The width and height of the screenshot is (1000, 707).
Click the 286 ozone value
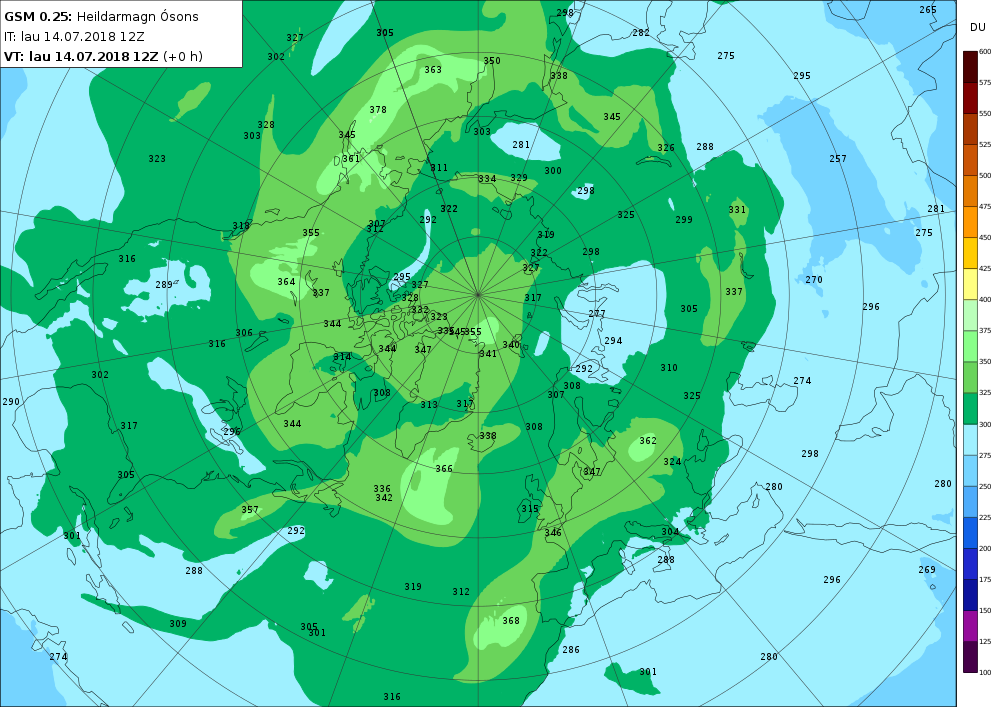pyautogui.click(x=571, y=650)
